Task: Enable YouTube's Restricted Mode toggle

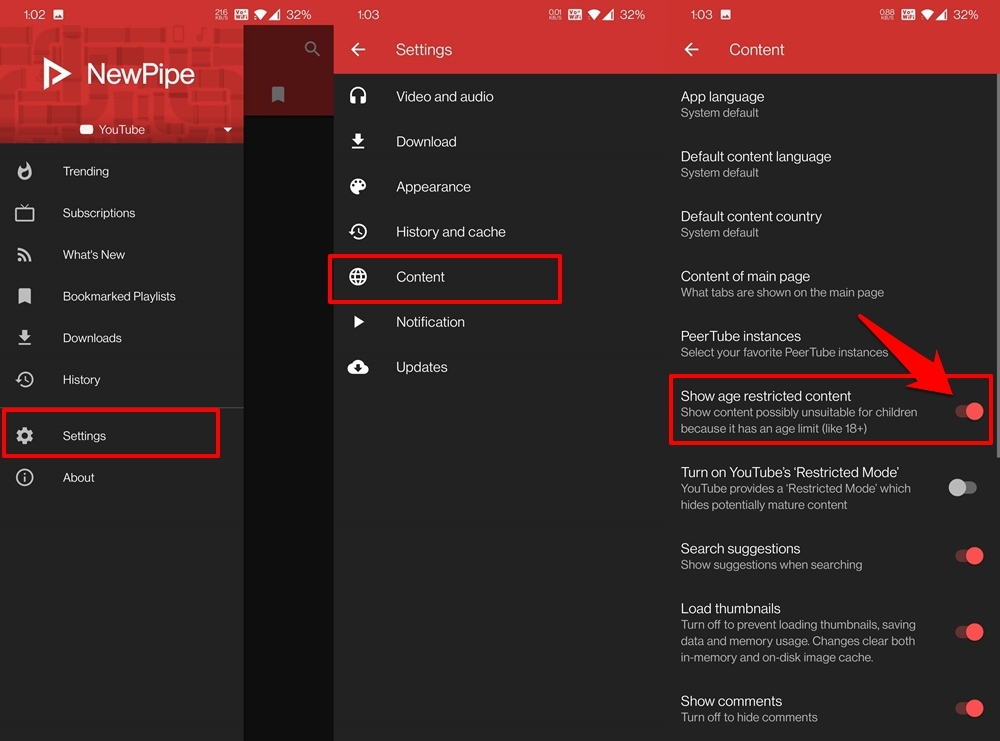Action: (962, 488)
